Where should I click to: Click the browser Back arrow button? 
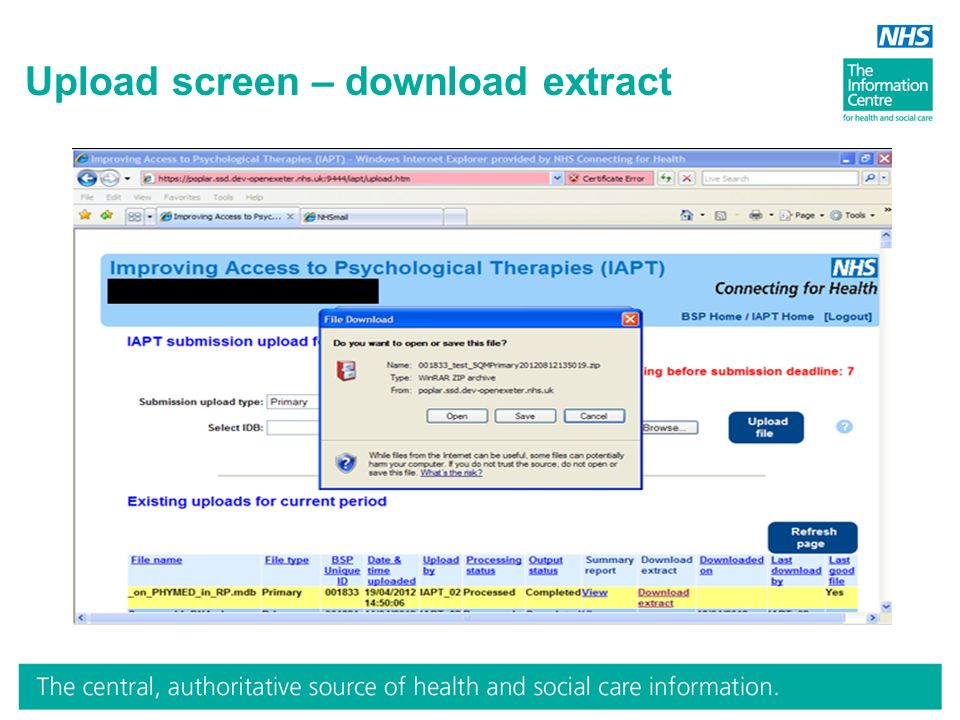(88, 178)
